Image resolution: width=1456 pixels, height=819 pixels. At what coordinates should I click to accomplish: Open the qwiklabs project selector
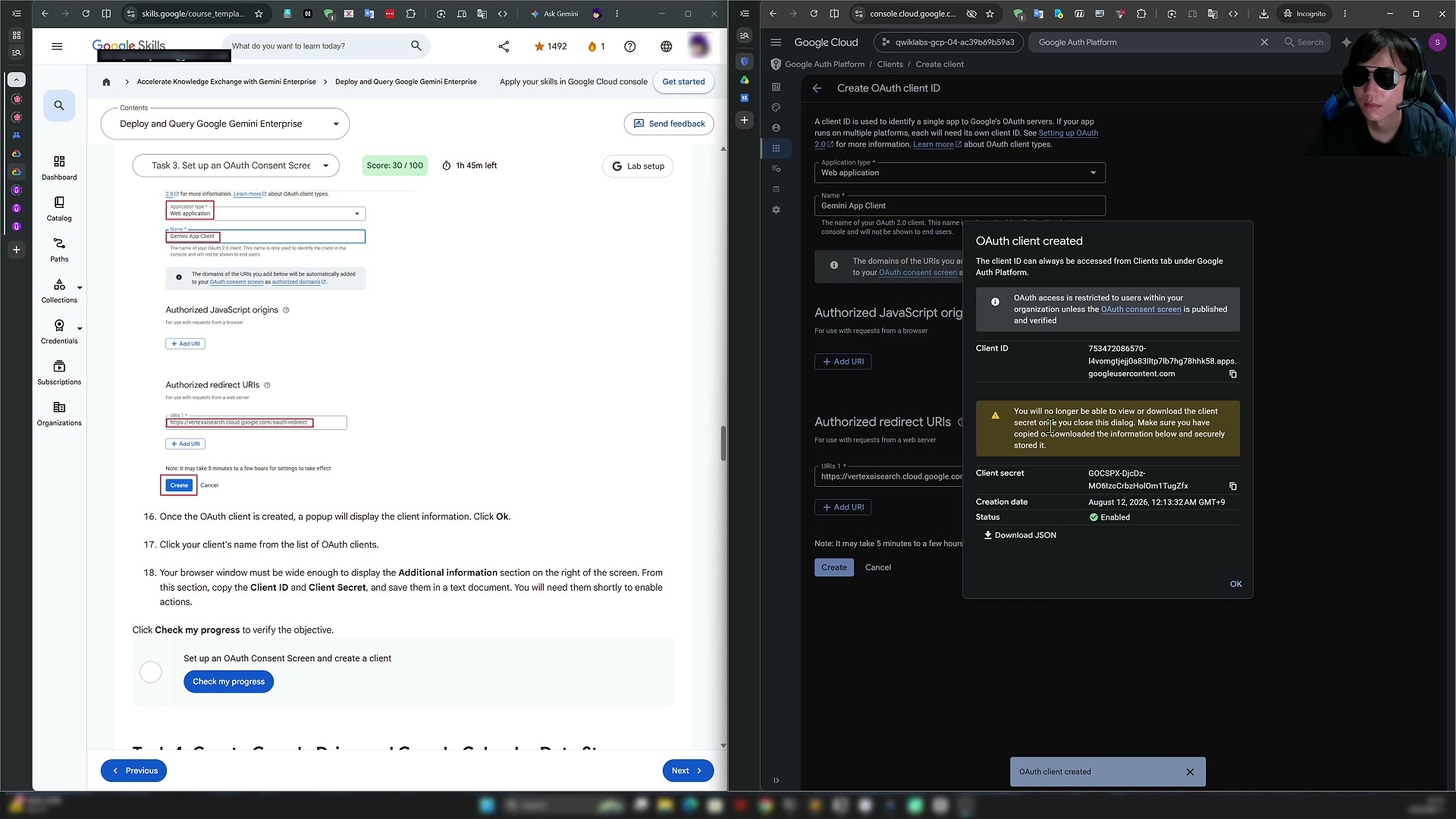click(x=949, y=42)
